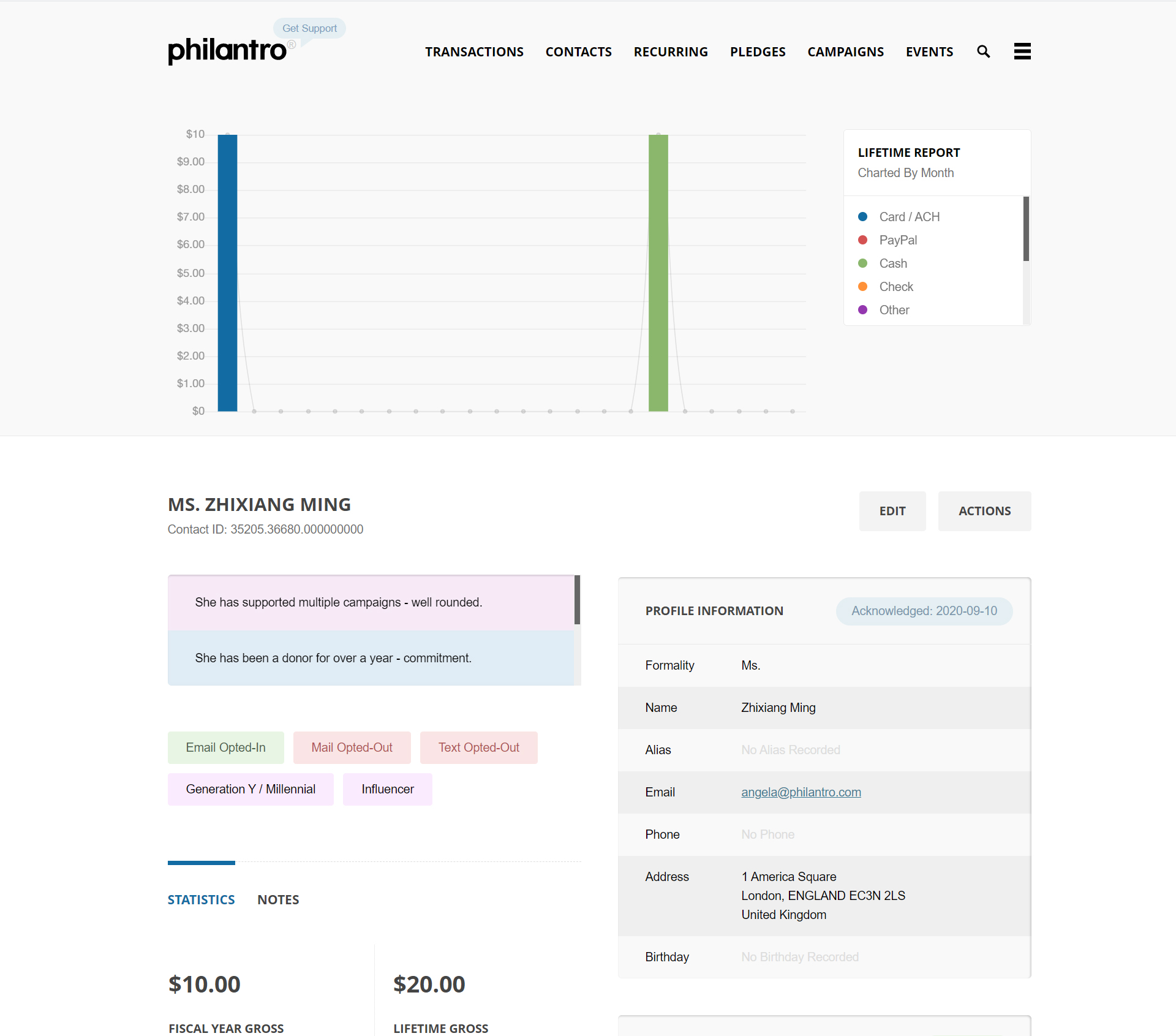Image resolution: width=1176 pixels, height=1036 pixels.
Task: Navigate to CAMPAIGNS section
Action: tap(844, 51)
